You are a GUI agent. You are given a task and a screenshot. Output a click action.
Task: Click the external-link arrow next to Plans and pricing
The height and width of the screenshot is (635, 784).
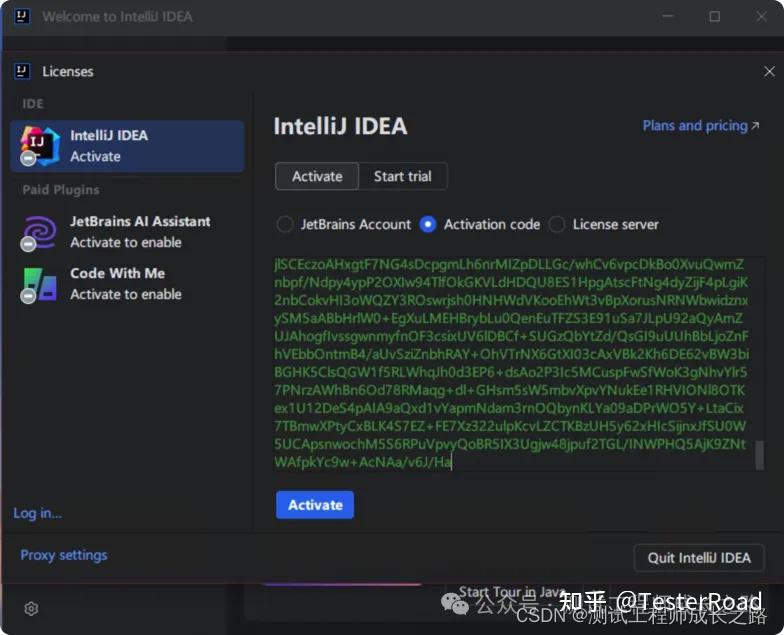(x=755, y=126)
